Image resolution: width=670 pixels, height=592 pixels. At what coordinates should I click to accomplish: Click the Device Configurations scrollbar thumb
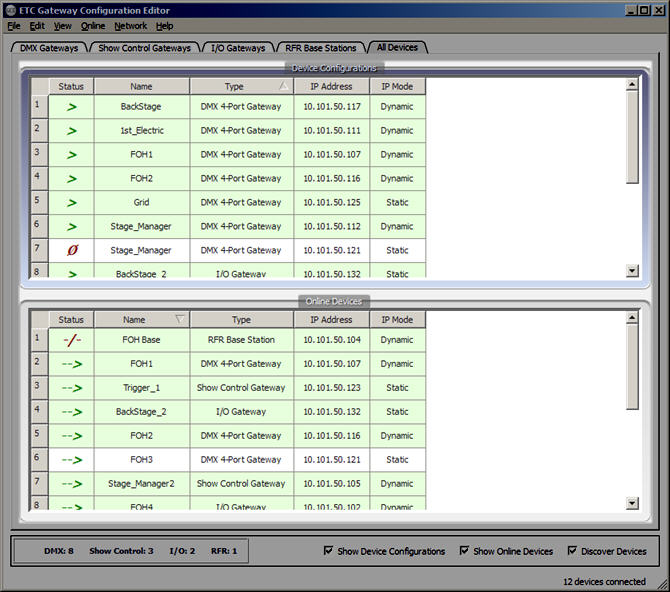(x=632, y=137)
